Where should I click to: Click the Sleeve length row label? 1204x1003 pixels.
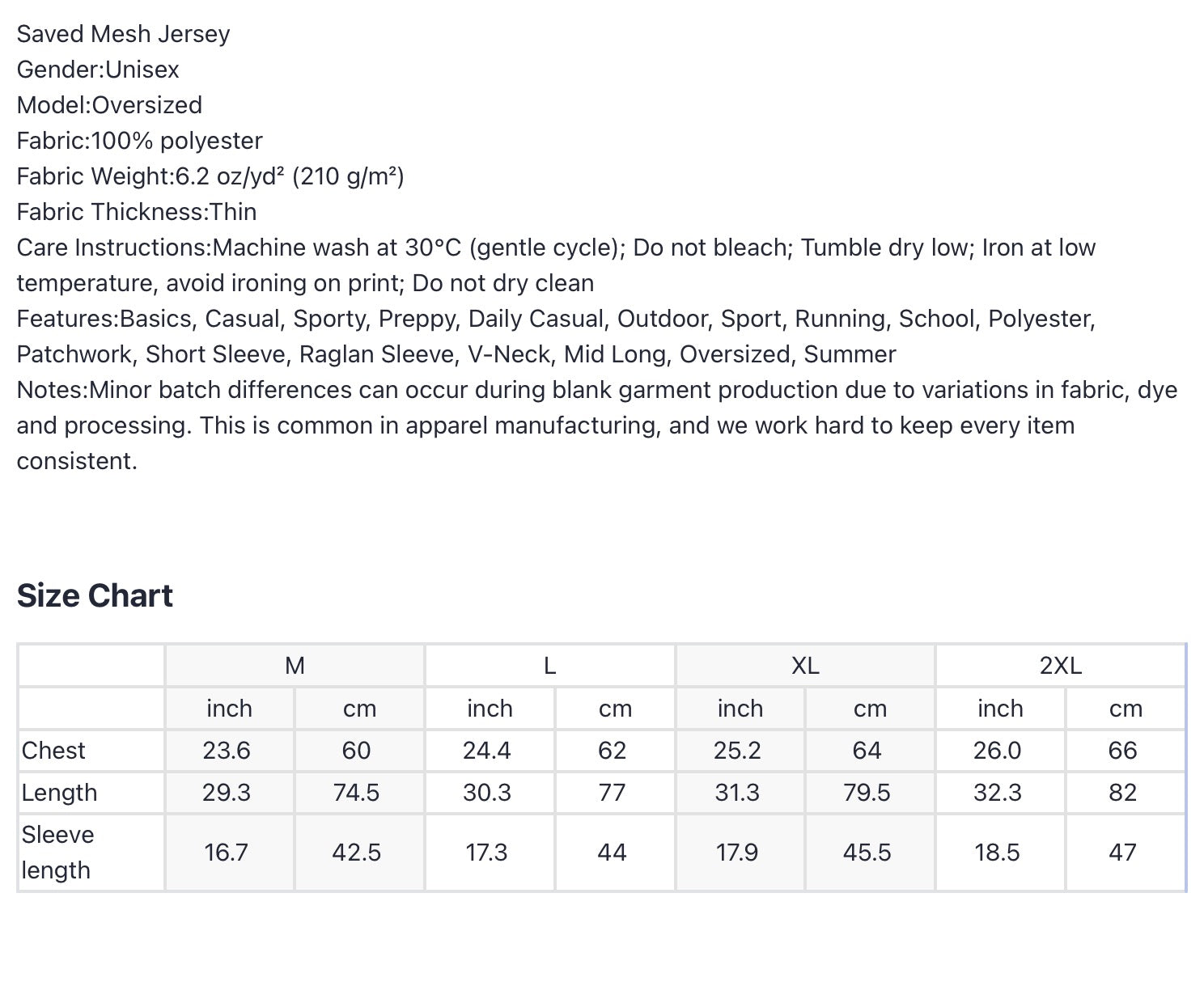57,853
